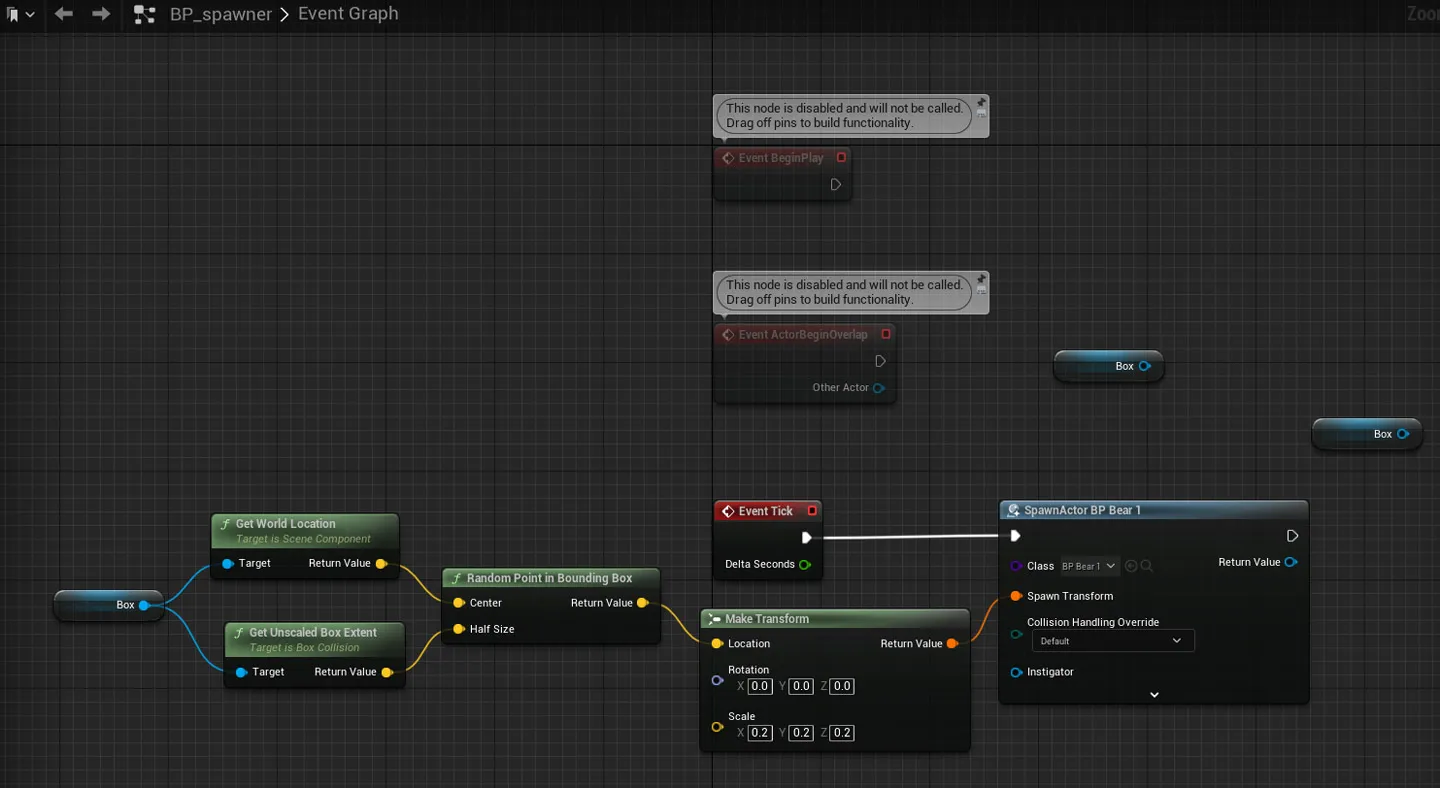Edit Rotation Z value field
This screenshot has height=788, width=1440.
[842, 686]
